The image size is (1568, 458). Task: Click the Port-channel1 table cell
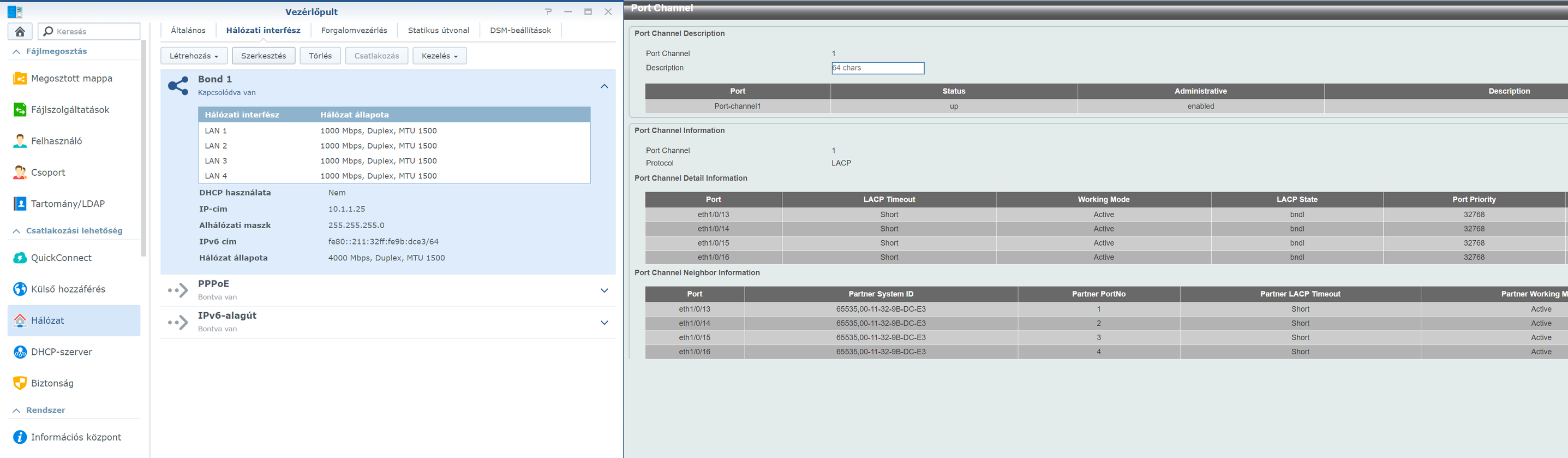(x=738, y=106)
